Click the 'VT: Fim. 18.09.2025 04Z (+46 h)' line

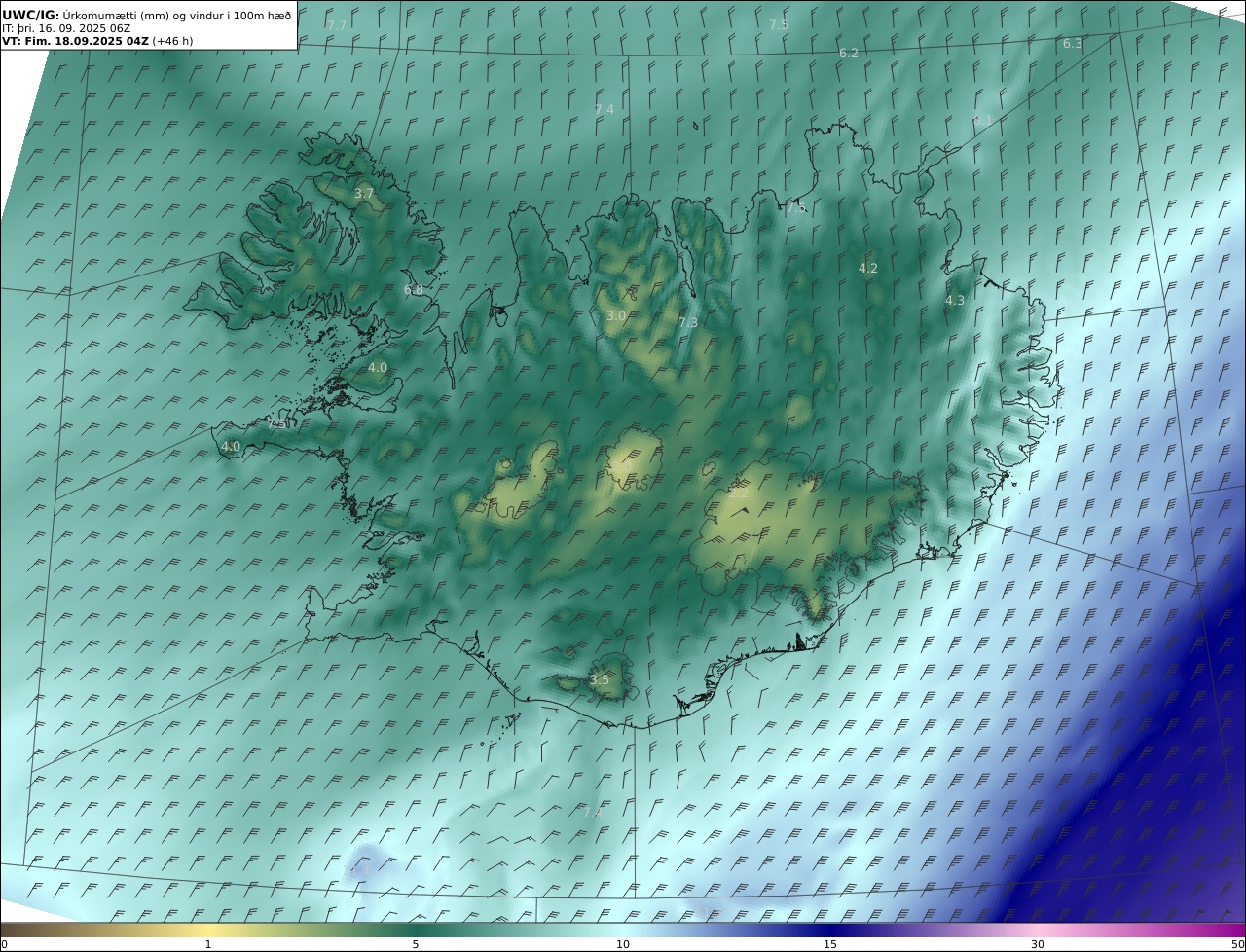(96, 42)
